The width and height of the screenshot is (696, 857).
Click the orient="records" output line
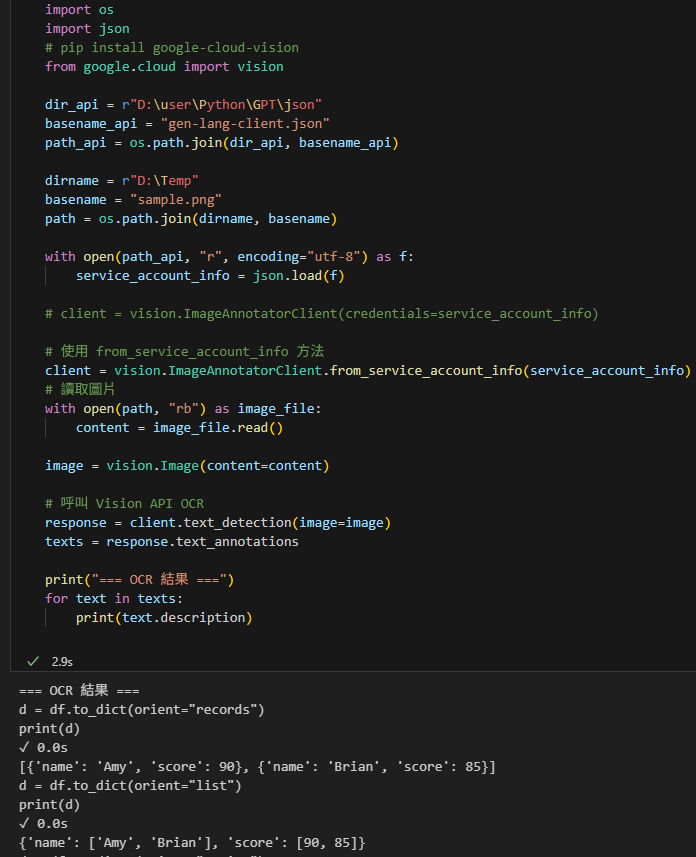click(x=142, y=709)
